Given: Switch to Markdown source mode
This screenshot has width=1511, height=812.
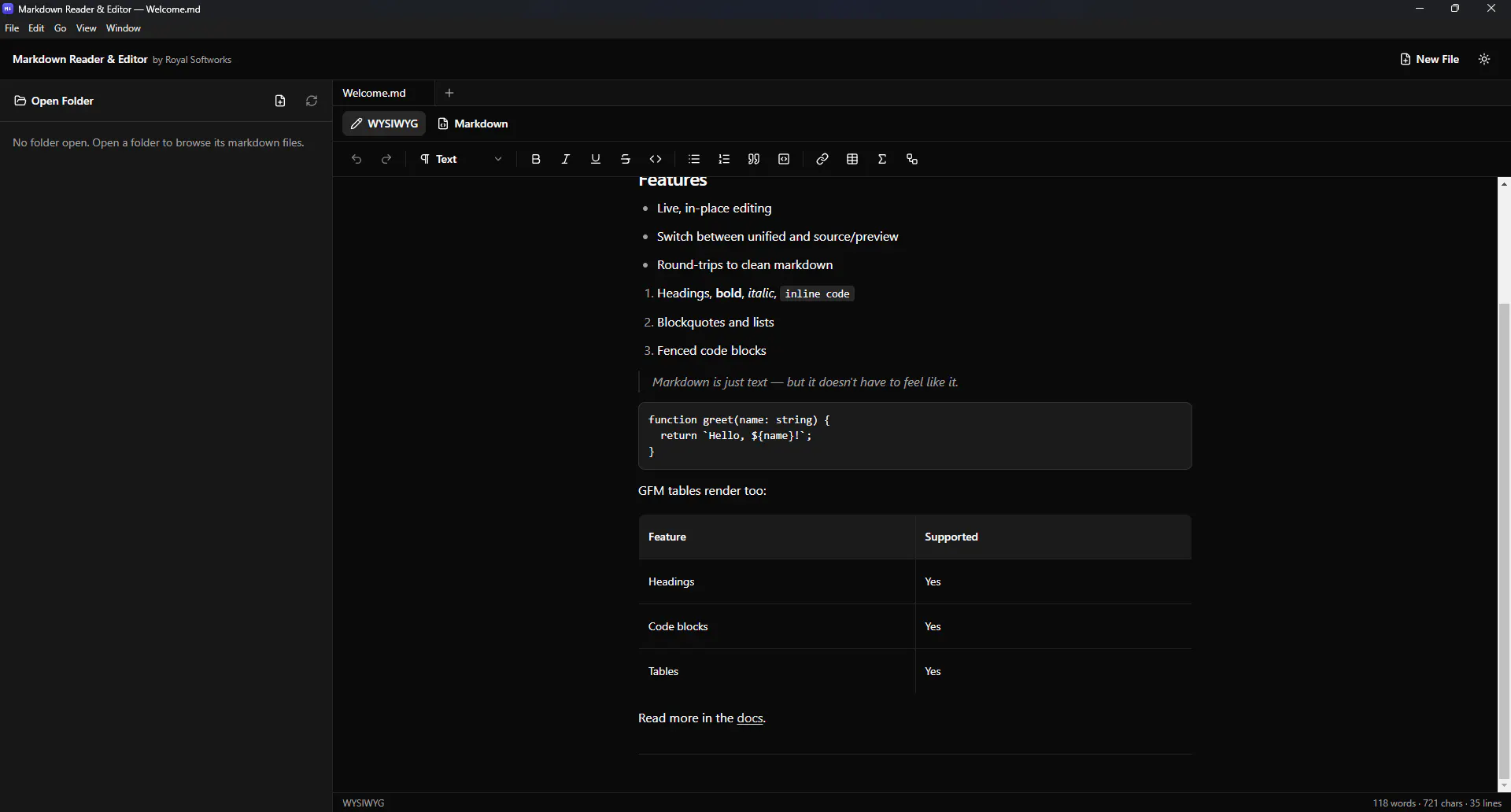Looking at the screenshot, I should tap(473, 124).
